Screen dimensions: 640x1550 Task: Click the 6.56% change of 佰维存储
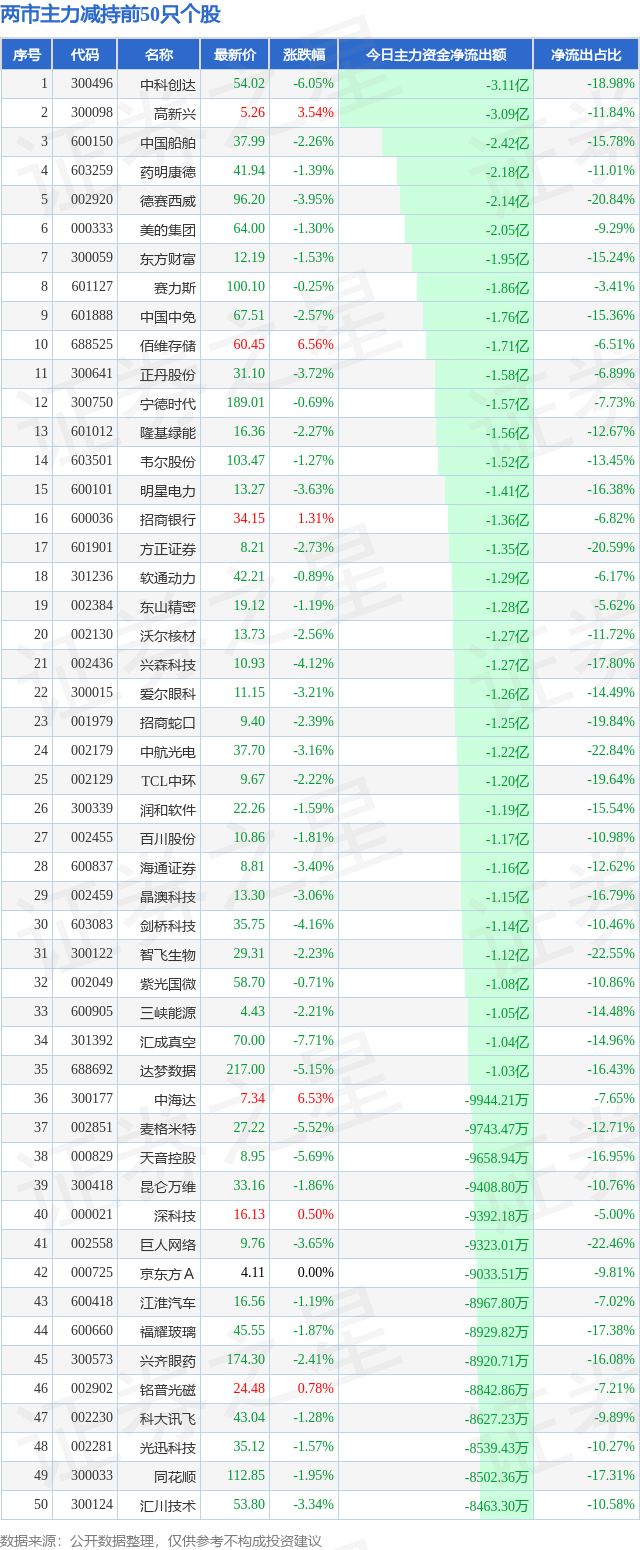[315, 345]
